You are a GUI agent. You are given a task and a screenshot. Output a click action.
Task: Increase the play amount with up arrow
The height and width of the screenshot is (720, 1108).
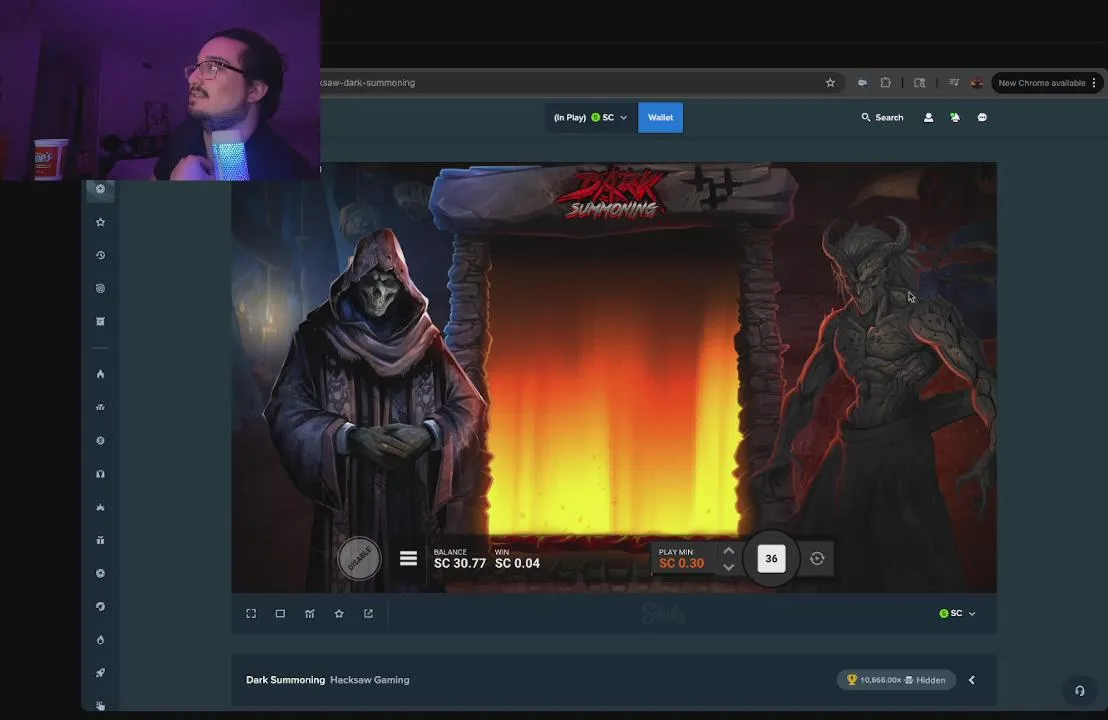pos(729,550)
